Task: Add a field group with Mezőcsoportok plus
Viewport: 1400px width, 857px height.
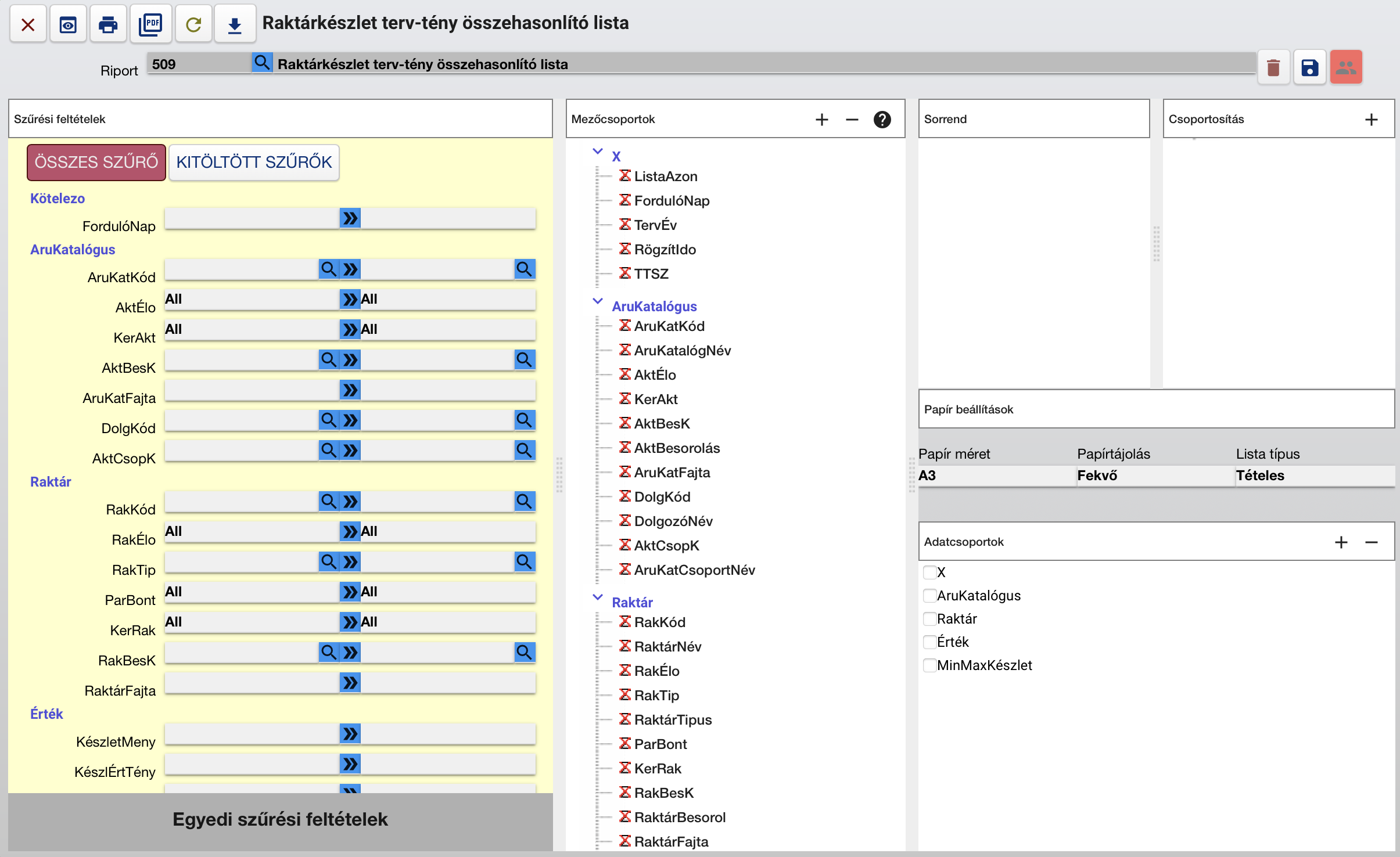Action: pos(821,120)
